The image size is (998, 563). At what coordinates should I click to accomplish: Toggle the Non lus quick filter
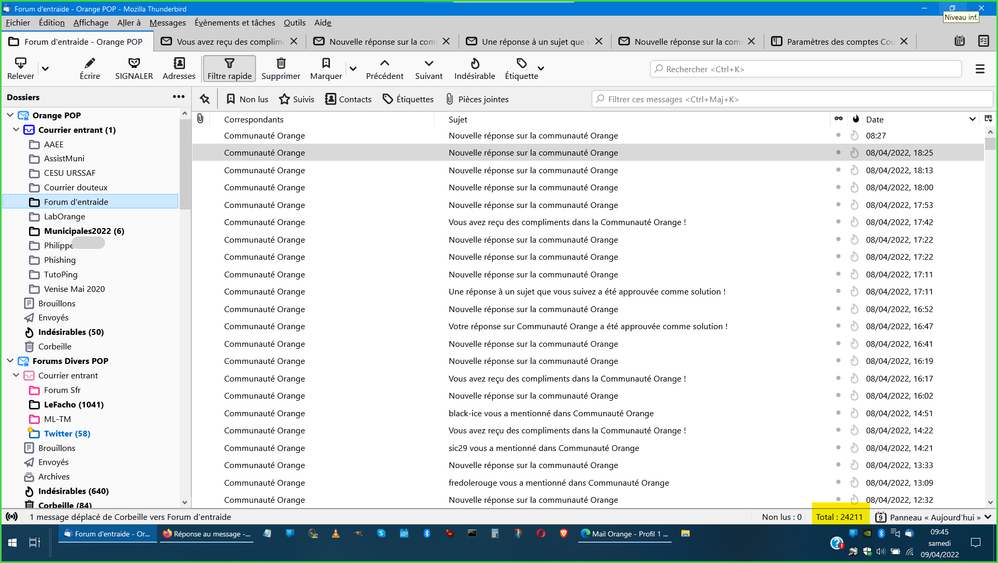247,99
